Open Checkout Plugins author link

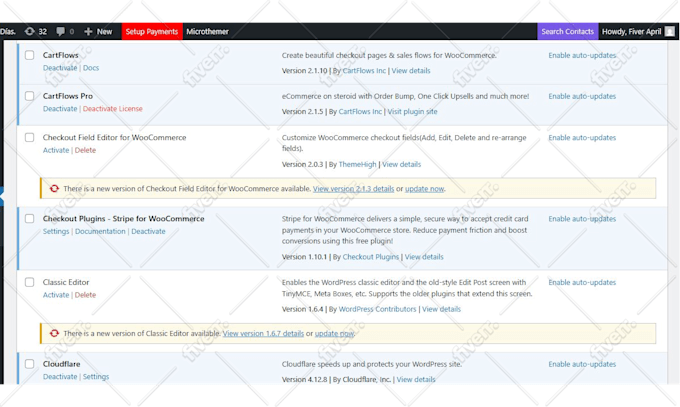[x=371, y=257]
